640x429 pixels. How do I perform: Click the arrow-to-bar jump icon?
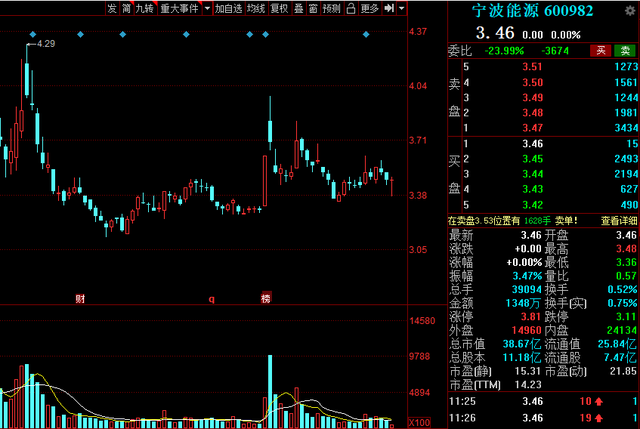pyautogui.click(x=389, y=8)
